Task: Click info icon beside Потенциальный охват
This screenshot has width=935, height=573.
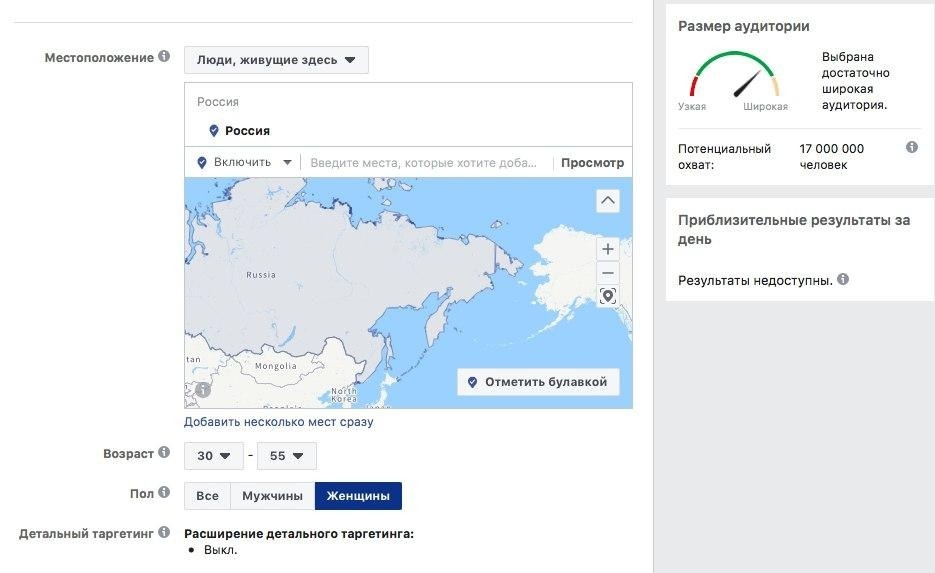Action: coord(912,147)
